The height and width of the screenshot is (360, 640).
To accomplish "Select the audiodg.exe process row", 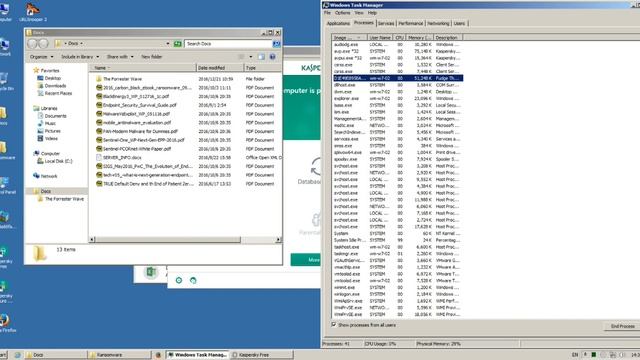I will tap(397, 44).
